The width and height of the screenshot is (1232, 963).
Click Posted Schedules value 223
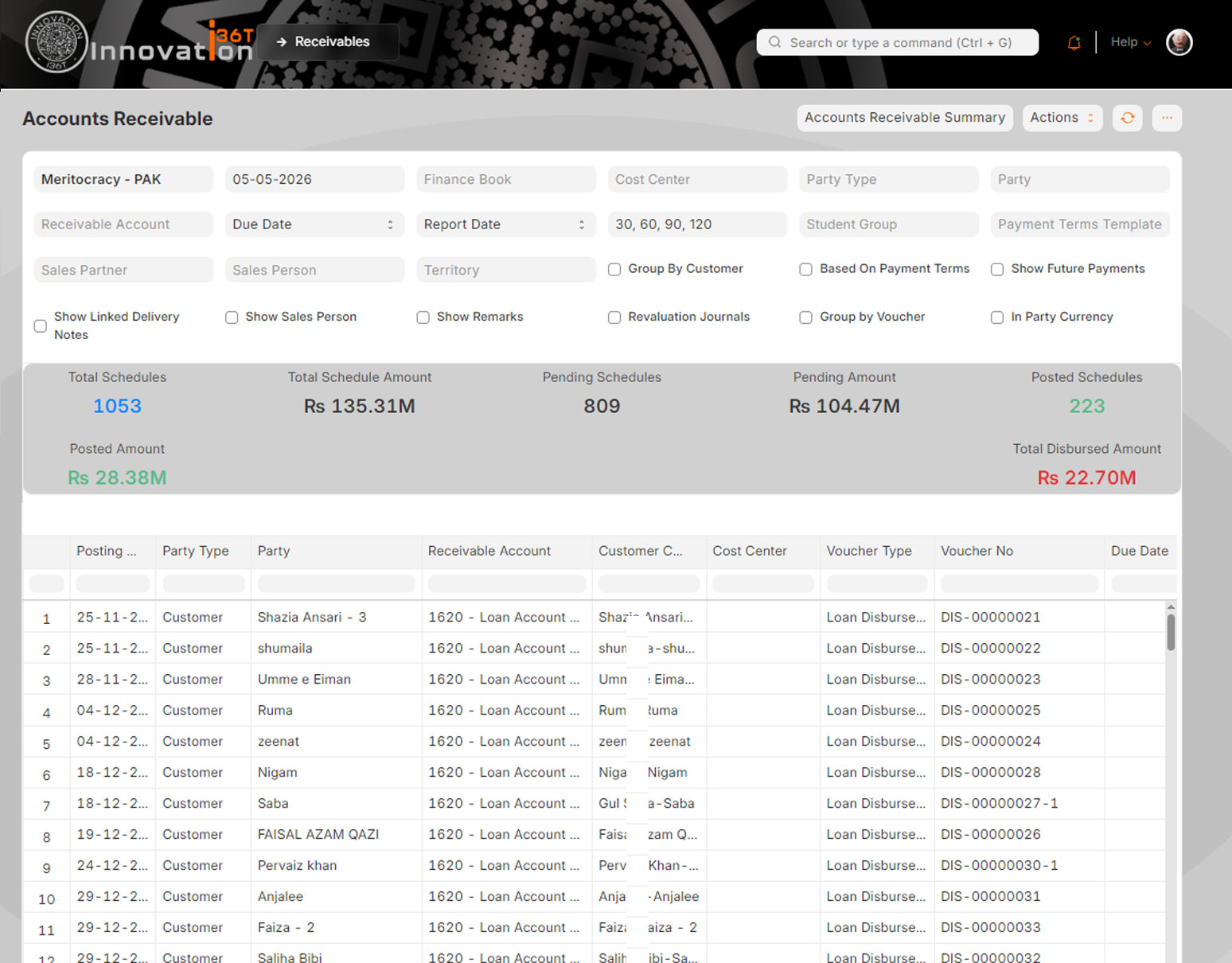pos(1087,406)
